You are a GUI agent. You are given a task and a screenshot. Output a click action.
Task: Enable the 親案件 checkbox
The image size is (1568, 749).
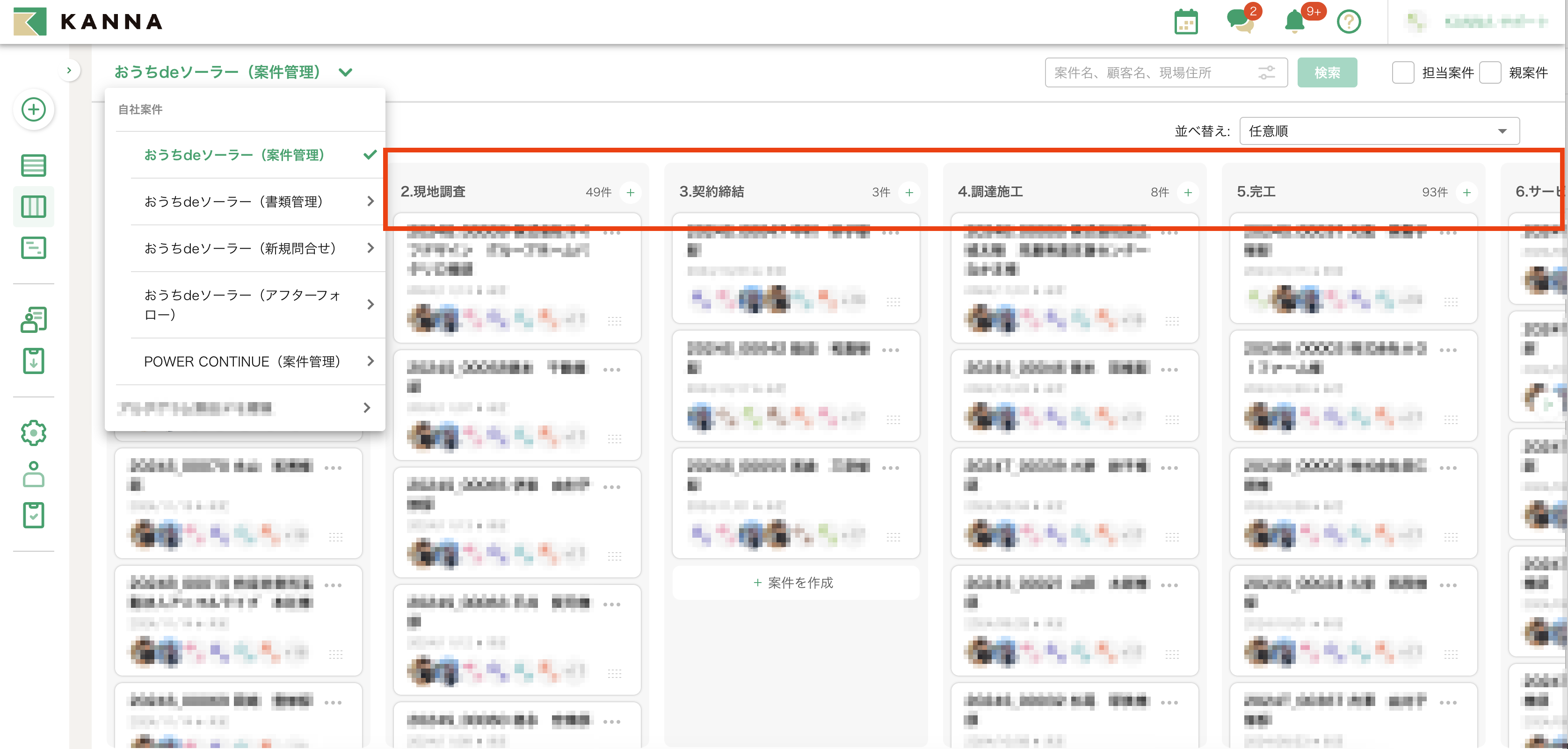click(x=1489, y=72)
